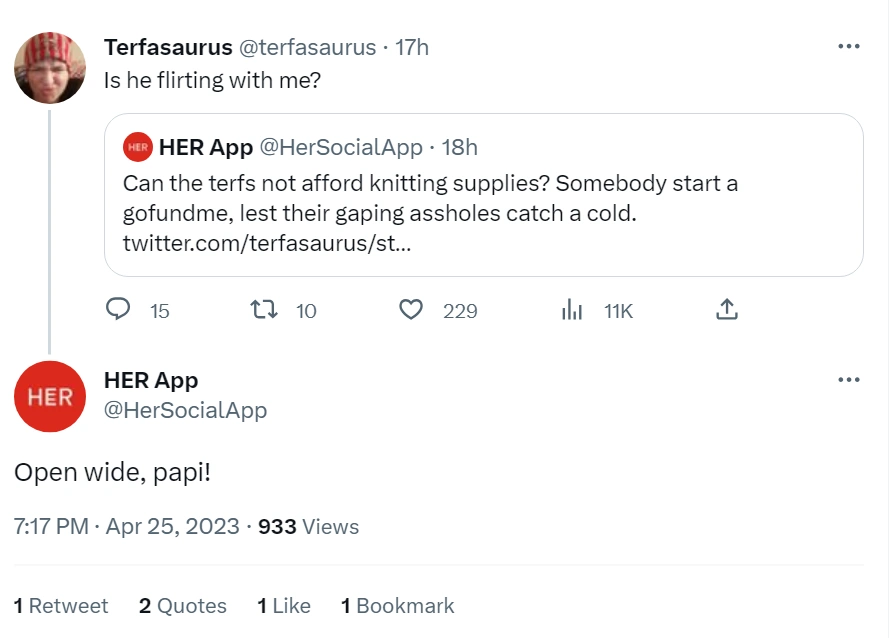Viewport: 889px width, 638px height.
Task: View the 2 Quotes list
Action: 183,606
